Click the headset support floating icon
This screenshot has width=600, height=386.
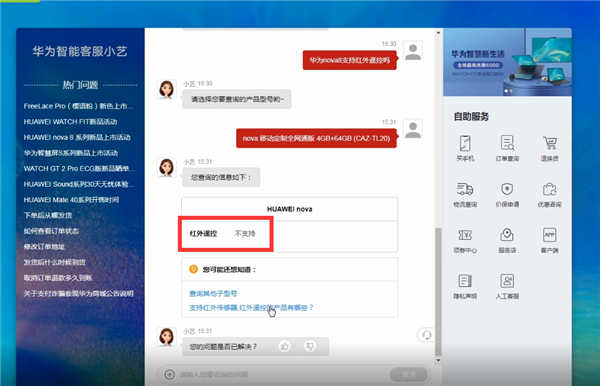(x=426, y=335)
